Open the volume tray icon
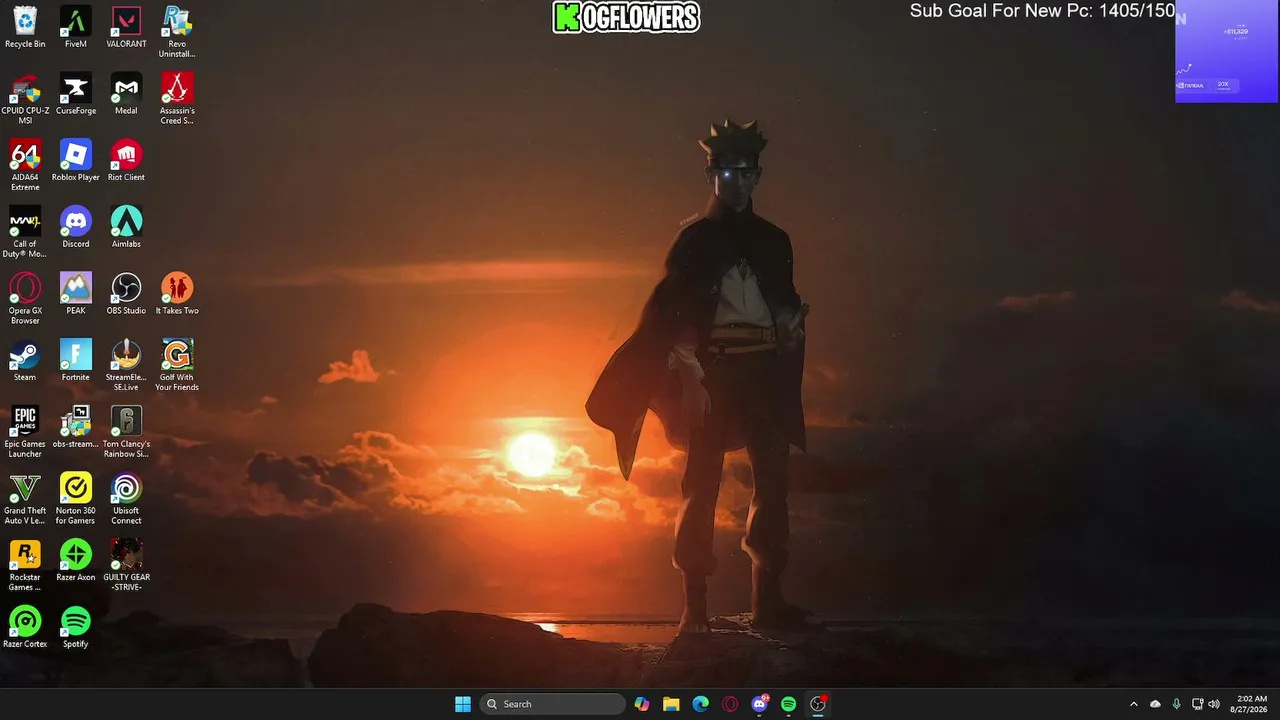This screenshot has width=1280, height=720. 1214,704
